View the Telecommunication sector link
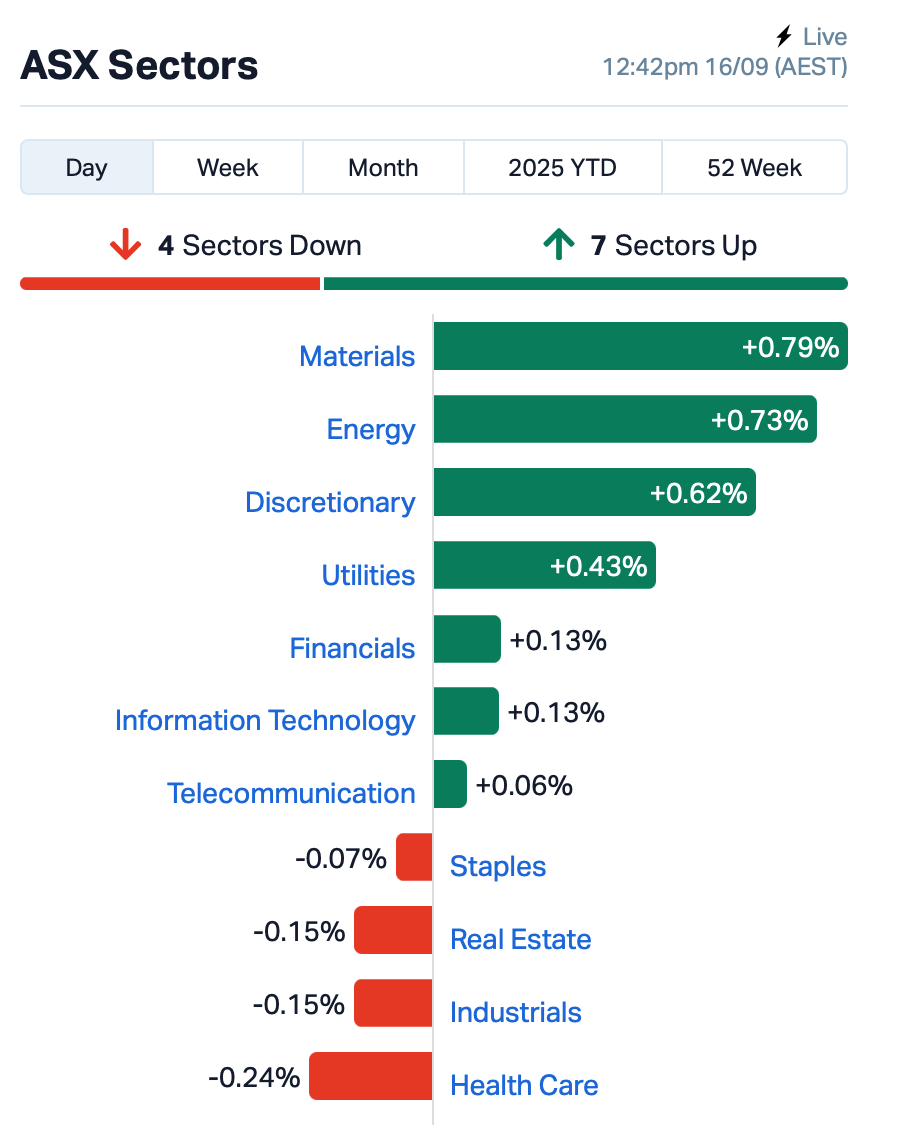Screen dimensions: 924x1128 point(291,793)
